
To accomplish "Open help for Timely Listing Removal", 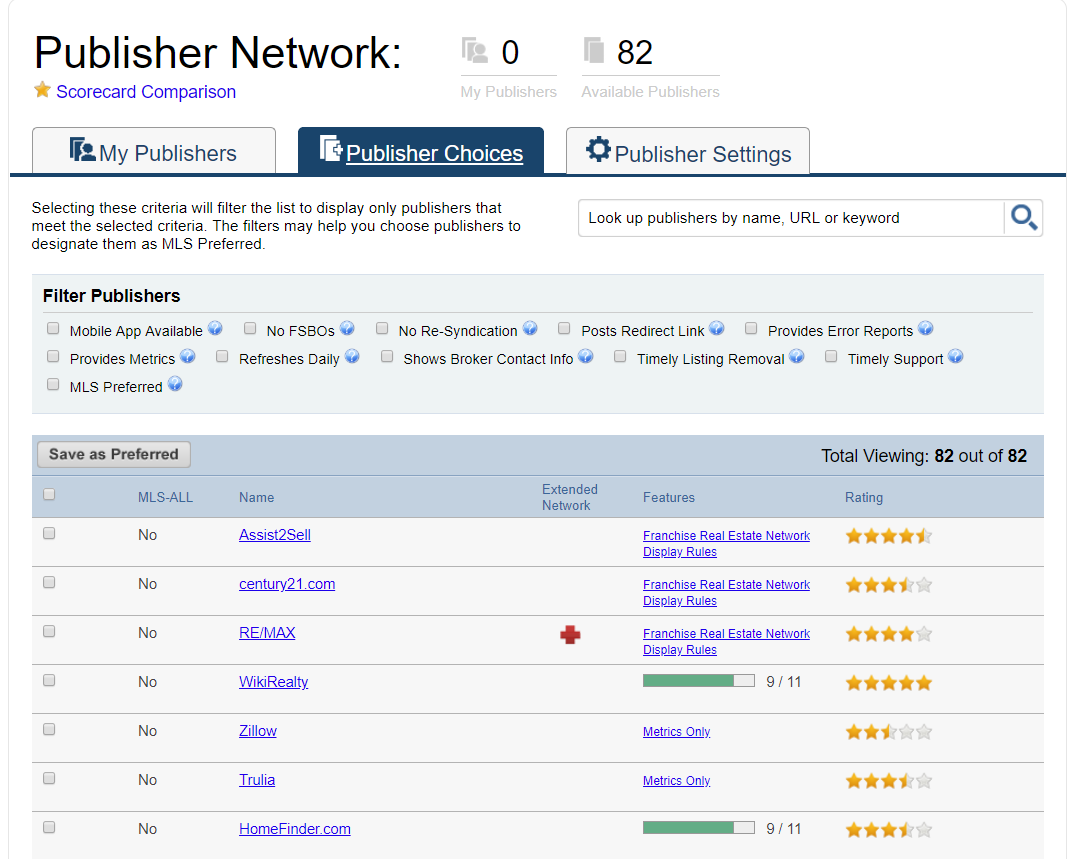I will click(x=797, y=357).
